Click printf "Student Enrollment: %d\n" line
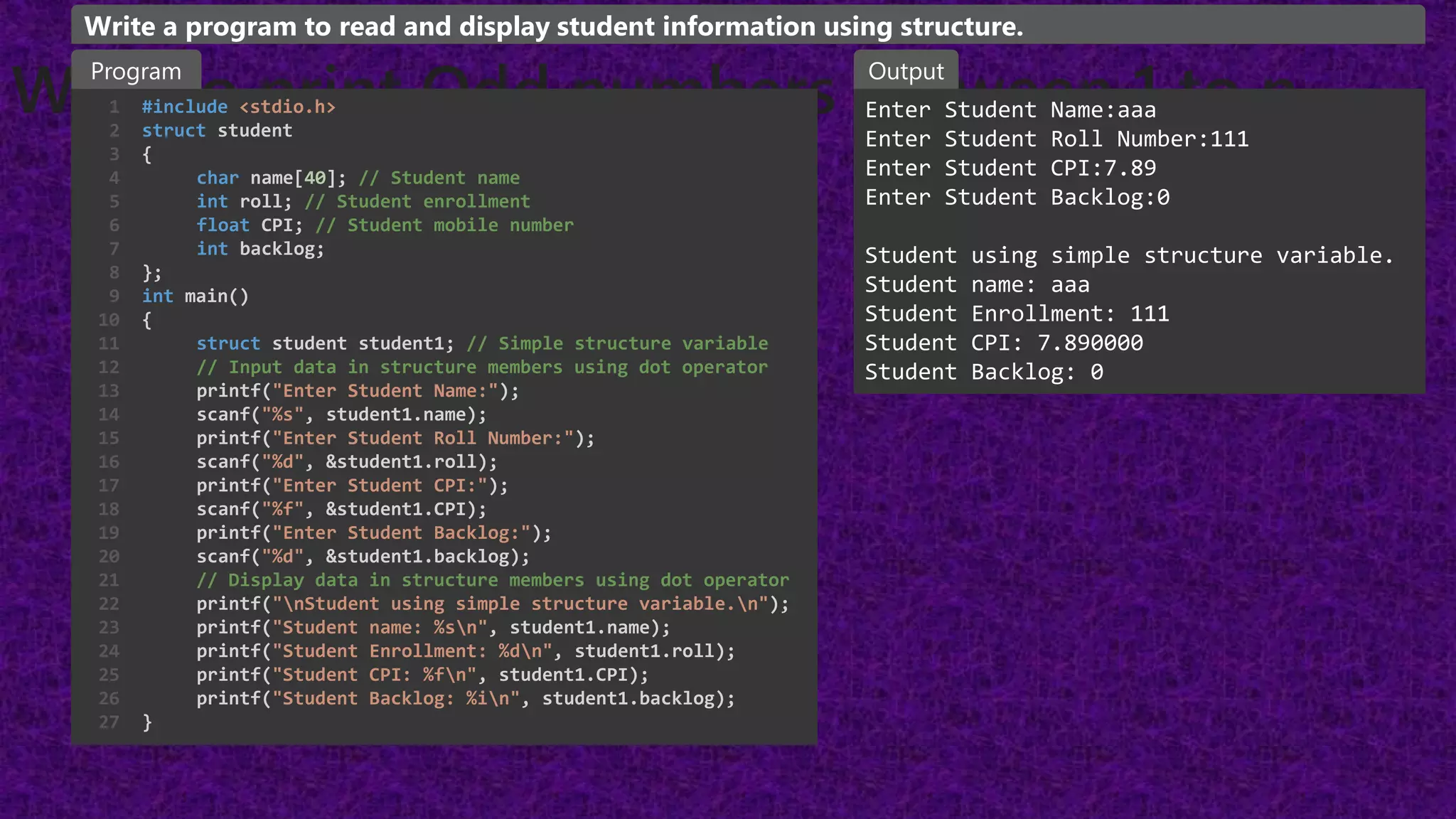Image resolution: width=1456 pixels, height=819 pixels. pos(466,651)
